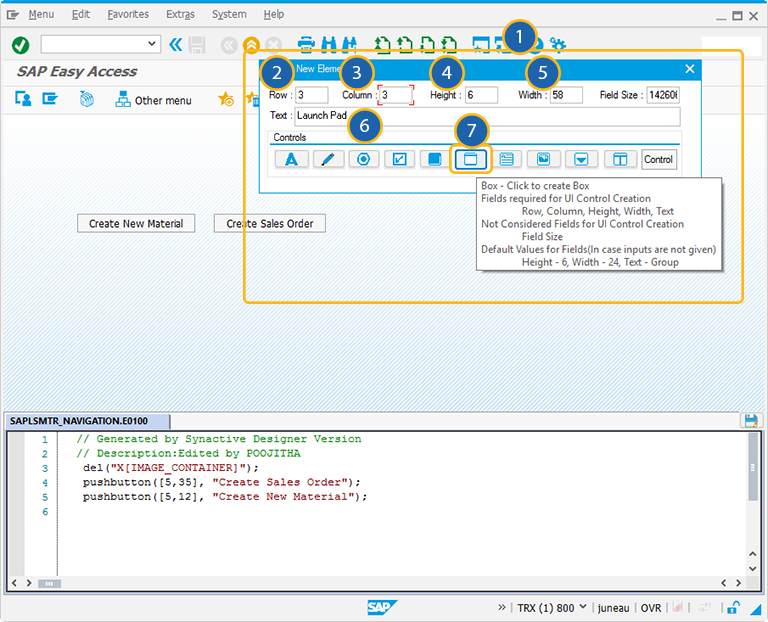The width and height of the screenshot is (768, 622).
Task: Select the SAPLSMTR_NAVIGATION.E0100 script tab
Action: (88, 421)
